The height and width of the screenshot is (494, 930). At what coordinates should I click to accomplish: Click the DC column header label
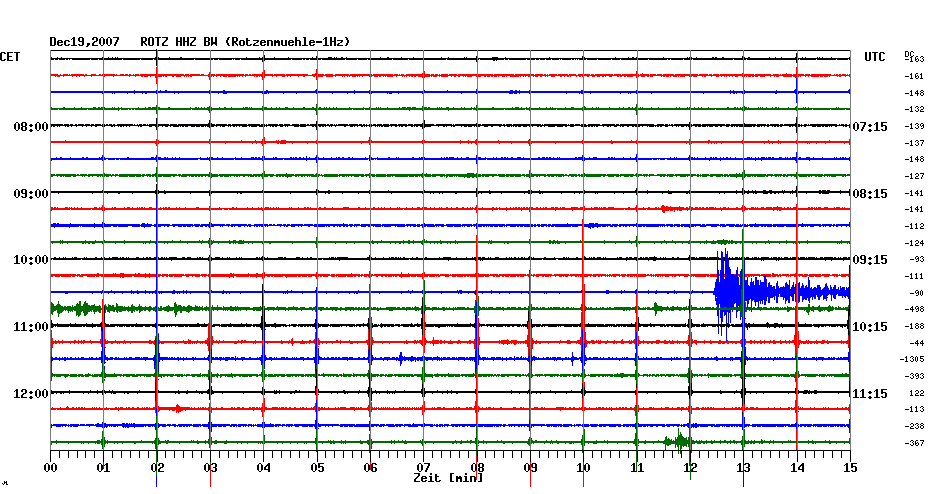tap(909, 54)
